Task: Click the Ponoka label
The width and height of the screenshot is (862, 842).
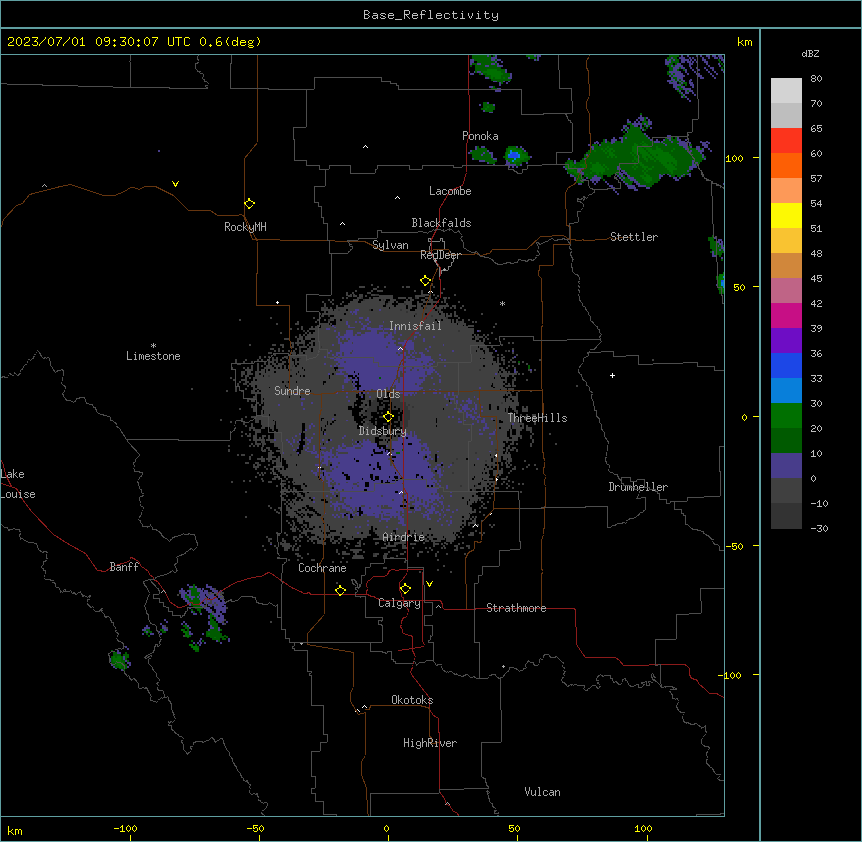Action: pos(480,136)
